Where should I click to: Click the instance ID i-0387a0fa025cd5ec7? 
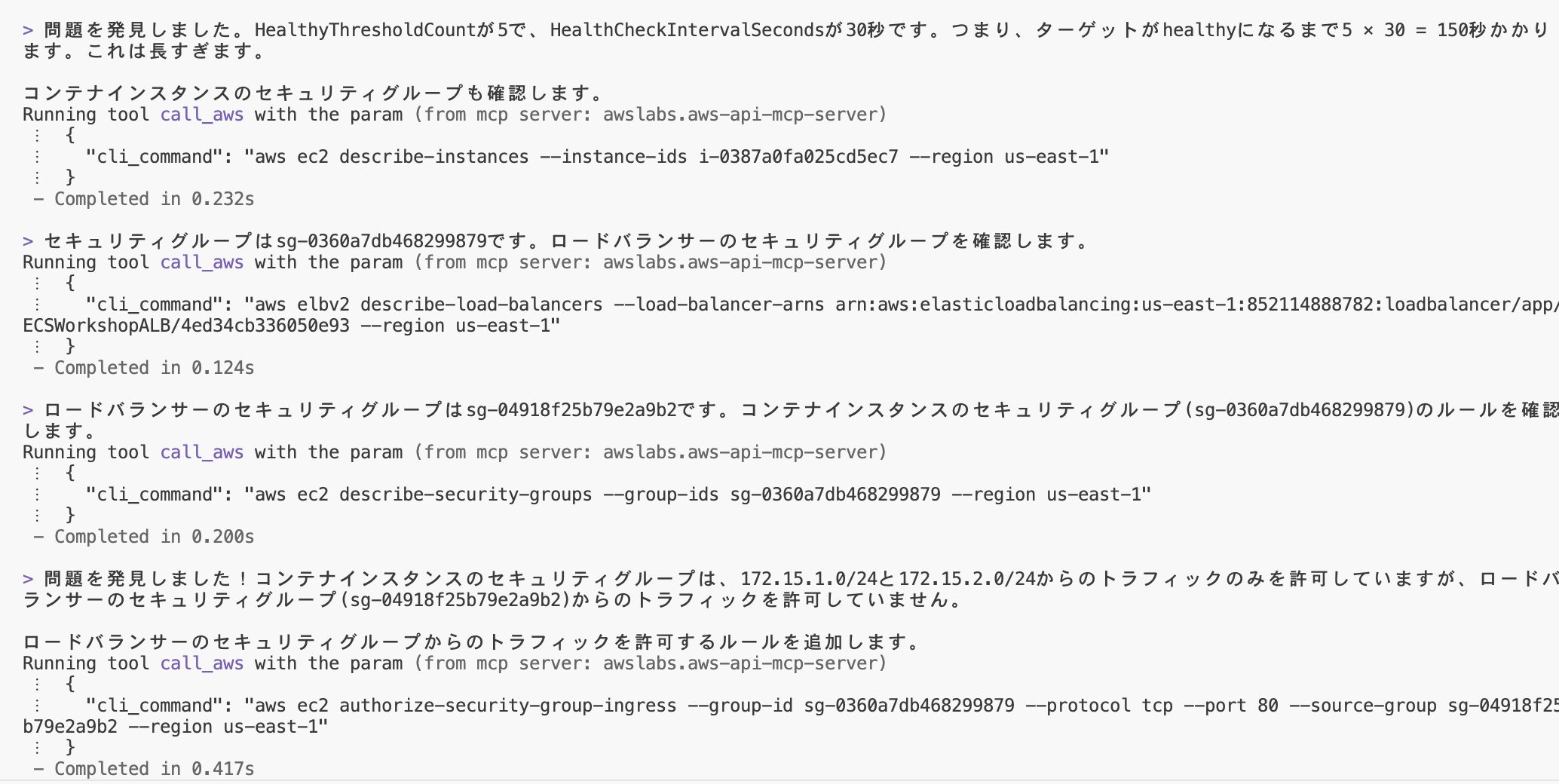[798, 157]
